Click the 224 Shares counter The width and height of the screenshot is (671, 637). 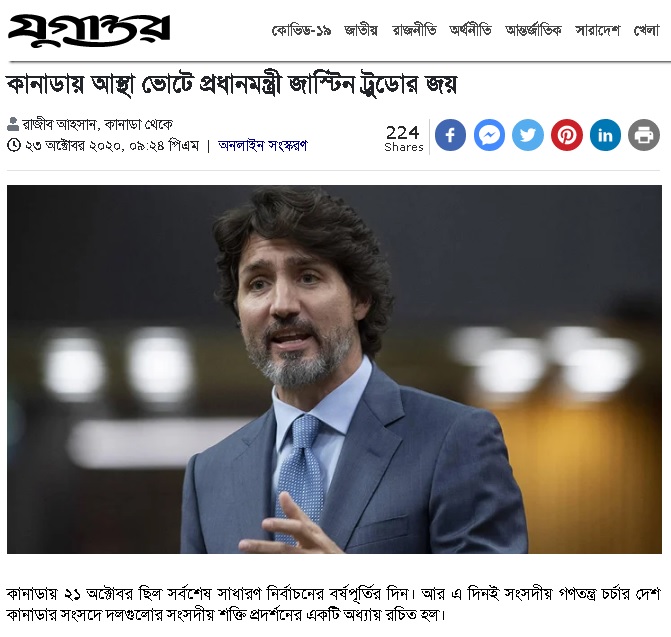coord(404,138)
